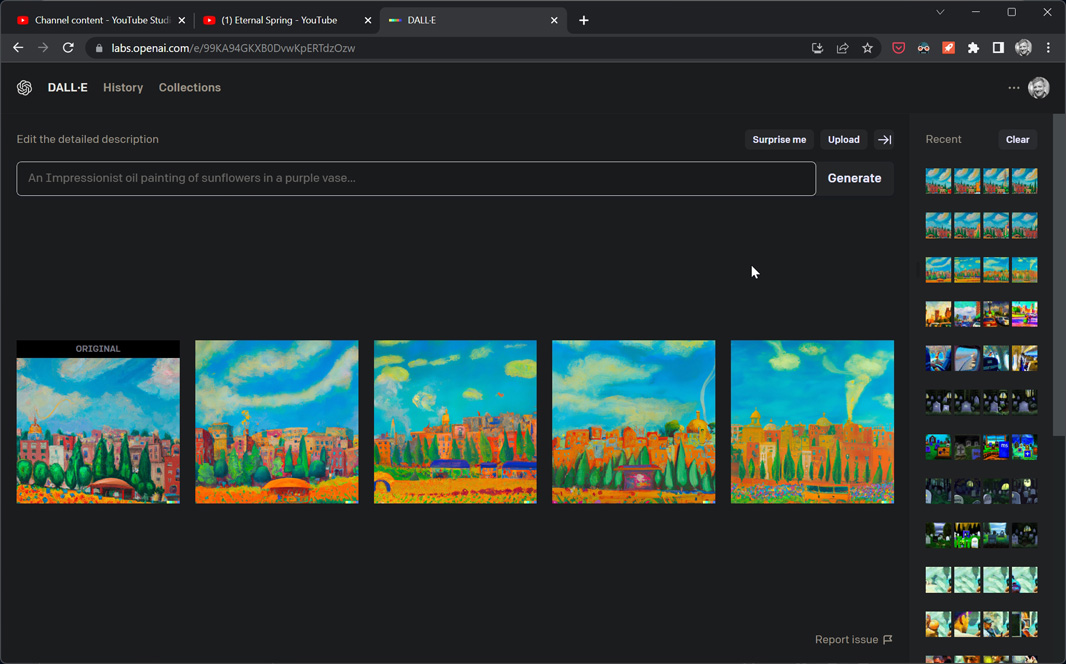Click the share page icon in address bar
The image size is (1066, 664).
tap(842, 48)
